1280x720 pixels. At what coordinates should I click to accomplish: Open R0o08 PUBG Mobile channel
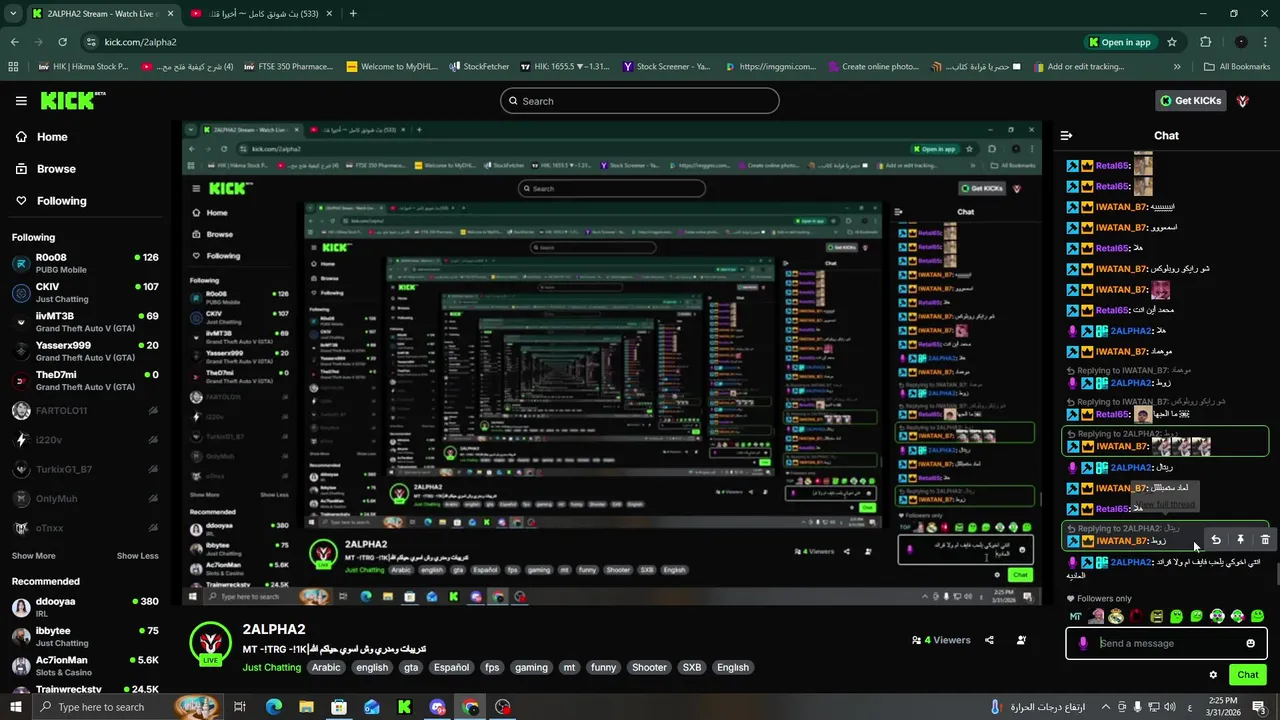coord(84,263)
